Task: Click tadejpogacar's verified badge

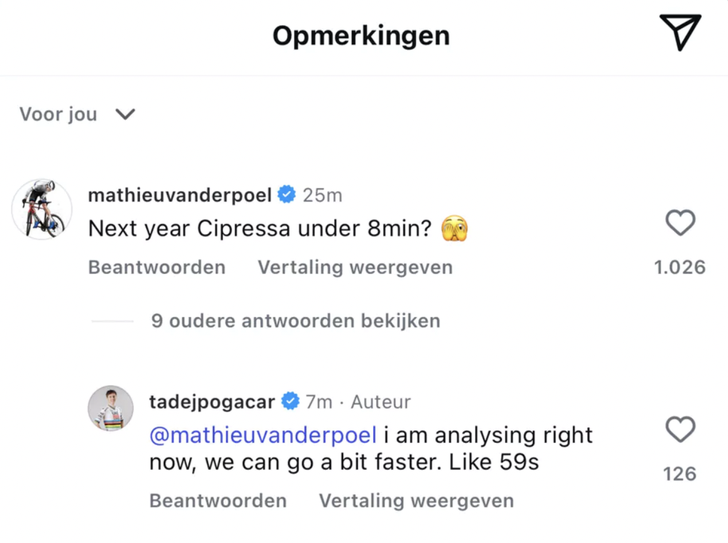Action: pos(291,402)
